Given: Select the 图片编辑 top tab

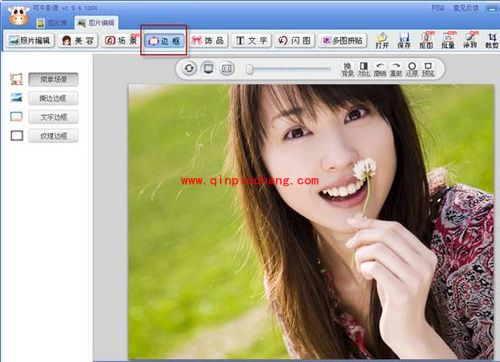Looking at the screenshot, I should point(96,23).
